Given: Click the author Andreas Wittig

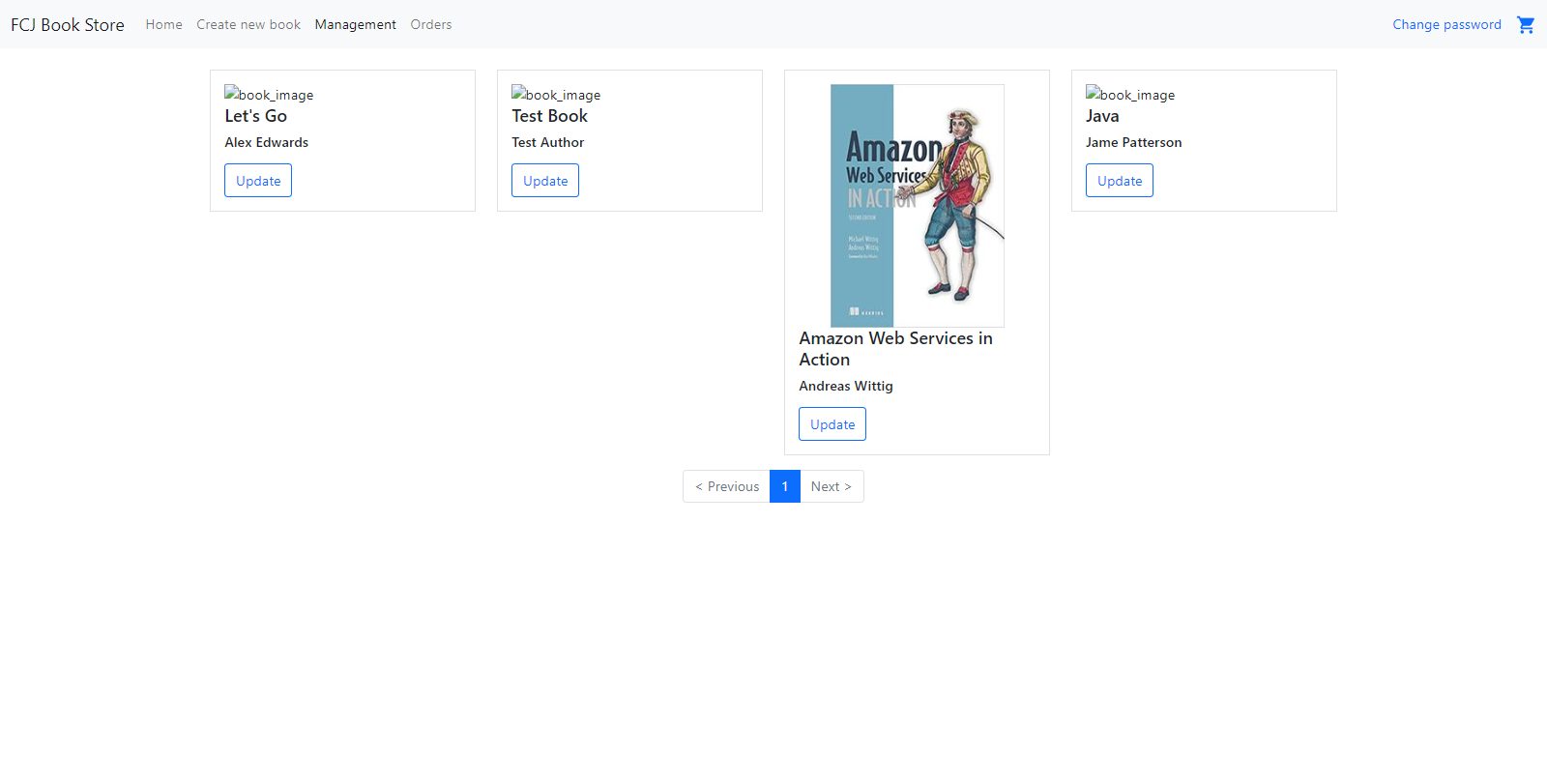Looking at the screenshot, I should coord(846,386).
